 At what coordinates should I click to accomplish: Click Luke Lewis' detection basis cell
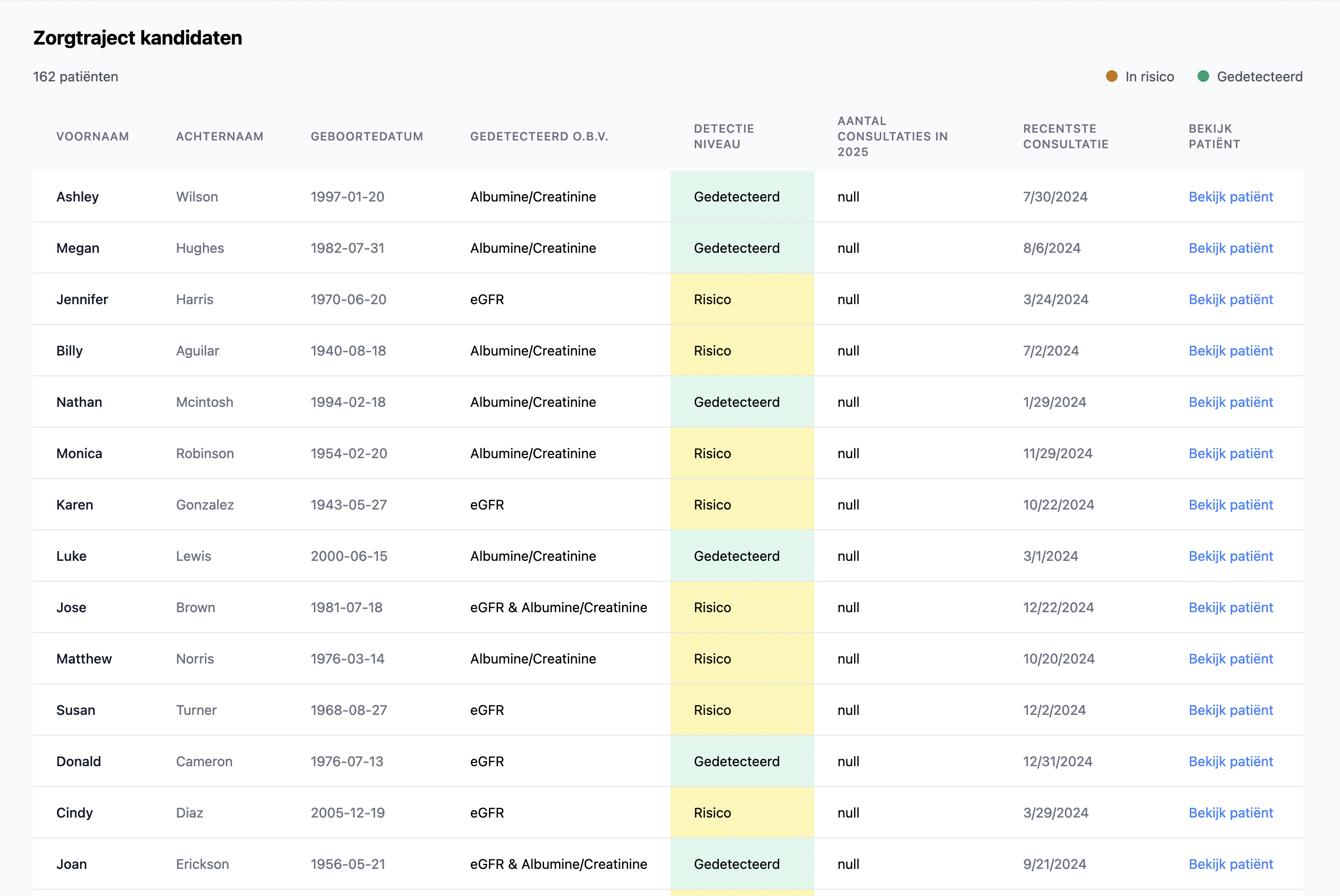532,556
